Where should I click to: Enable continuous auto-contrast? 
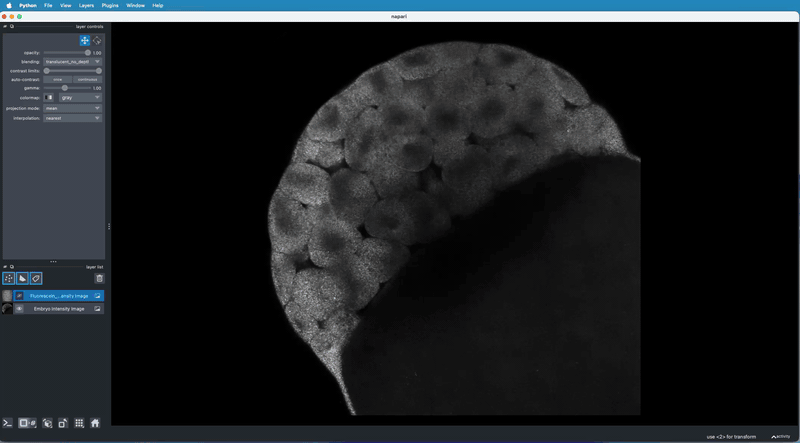(87, 79)
